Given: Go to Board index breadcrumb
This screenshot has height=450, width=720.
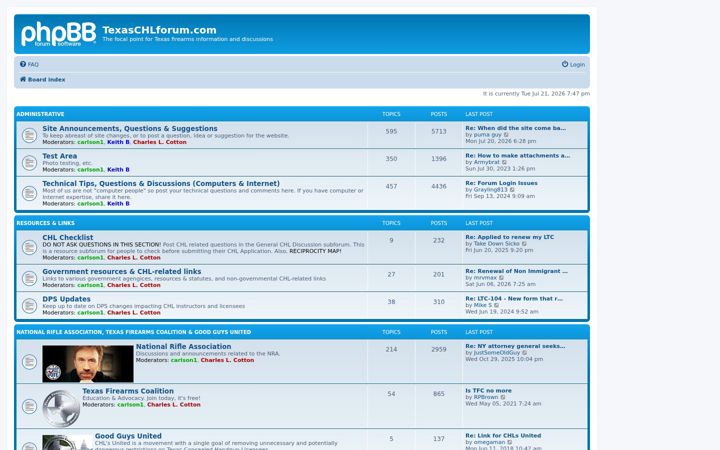Looking at the screenshot, I should point(42,79).
